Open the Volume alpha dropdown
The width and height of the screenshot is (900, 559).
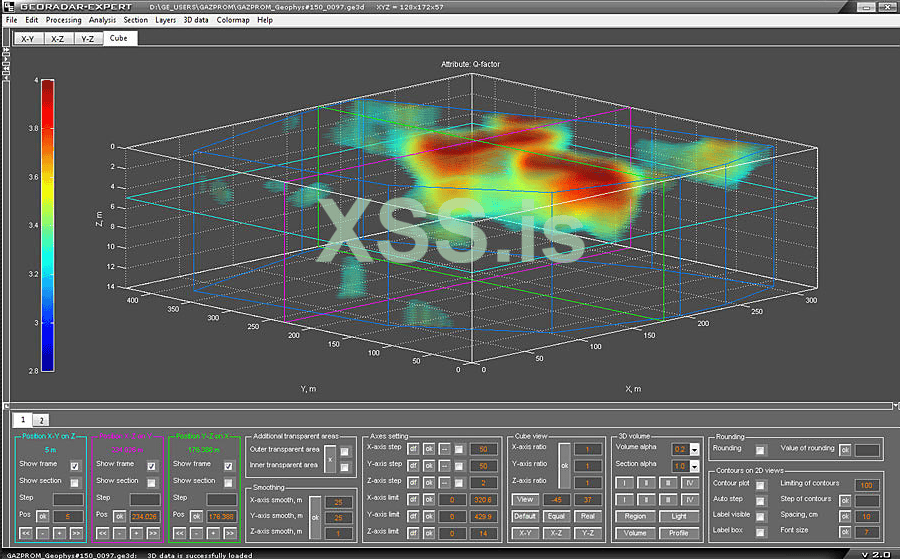[693, 450]
